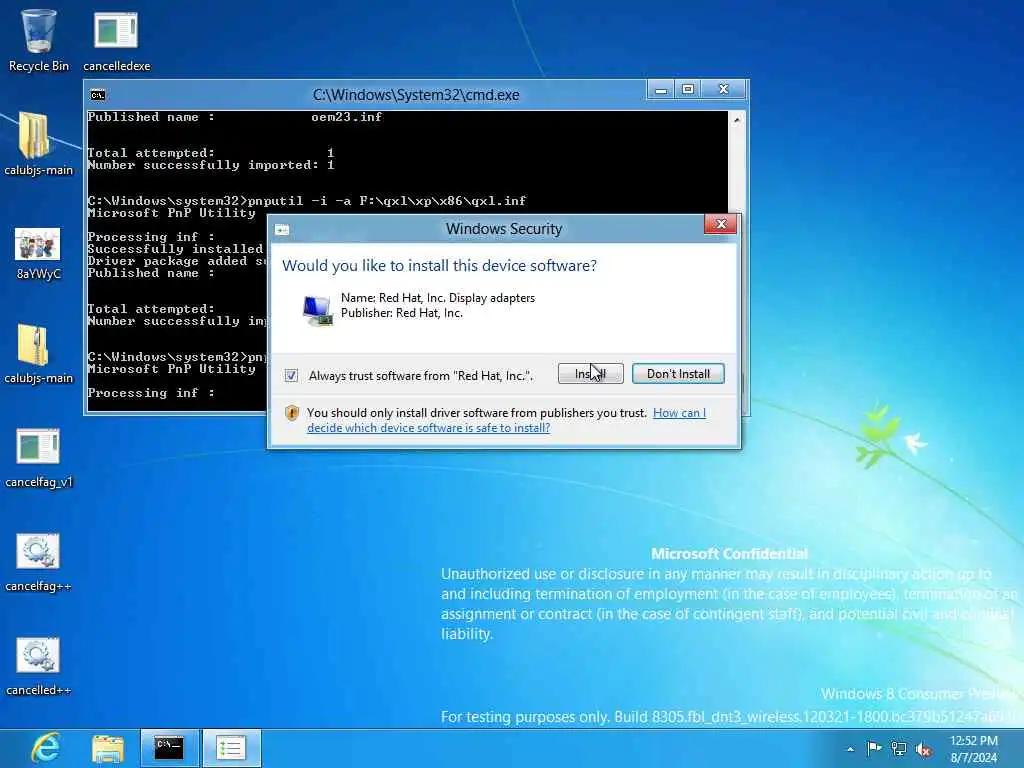Click the cmd.exe scrollbar up arrow
The height and width of the screenshot is (768, 1024).
coord(737,120)
